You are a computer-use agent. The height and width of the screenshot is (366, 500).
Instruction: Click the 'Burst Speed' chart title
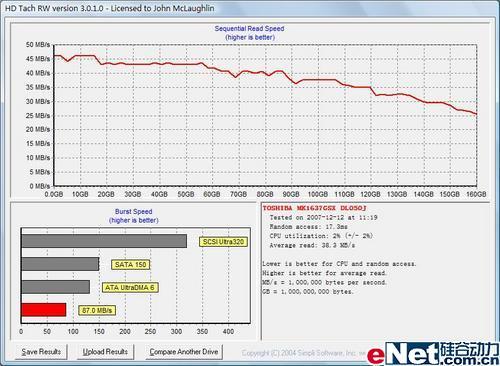133,211
